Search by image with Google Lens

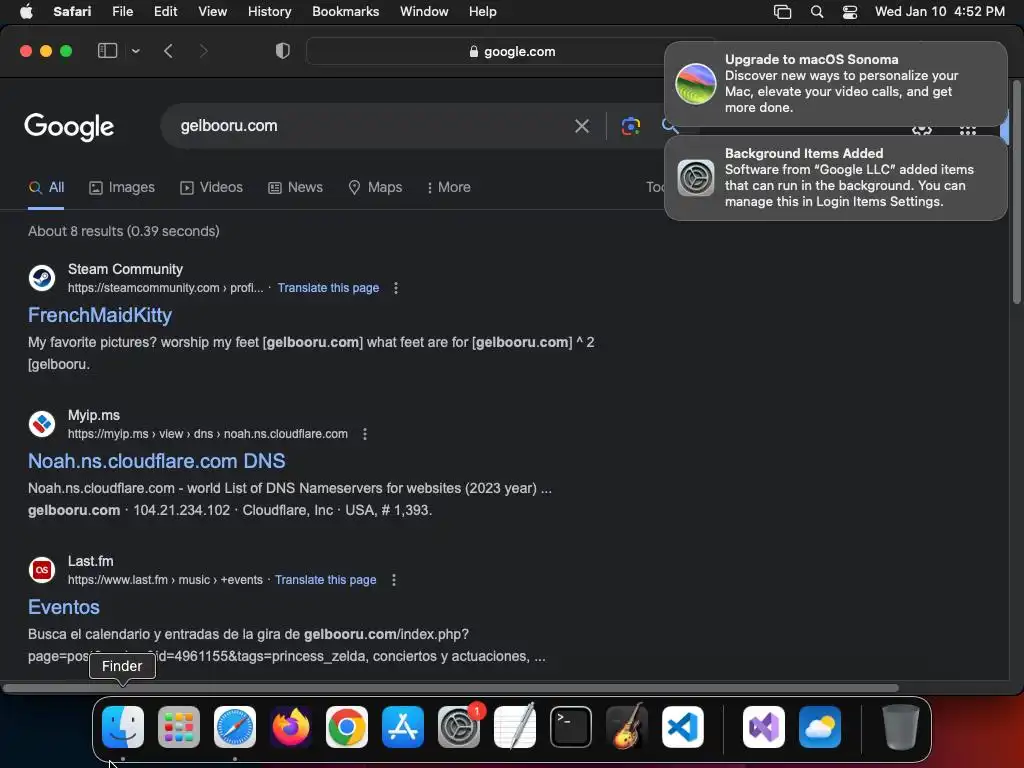pyautogui.click(x=630, y=126)
